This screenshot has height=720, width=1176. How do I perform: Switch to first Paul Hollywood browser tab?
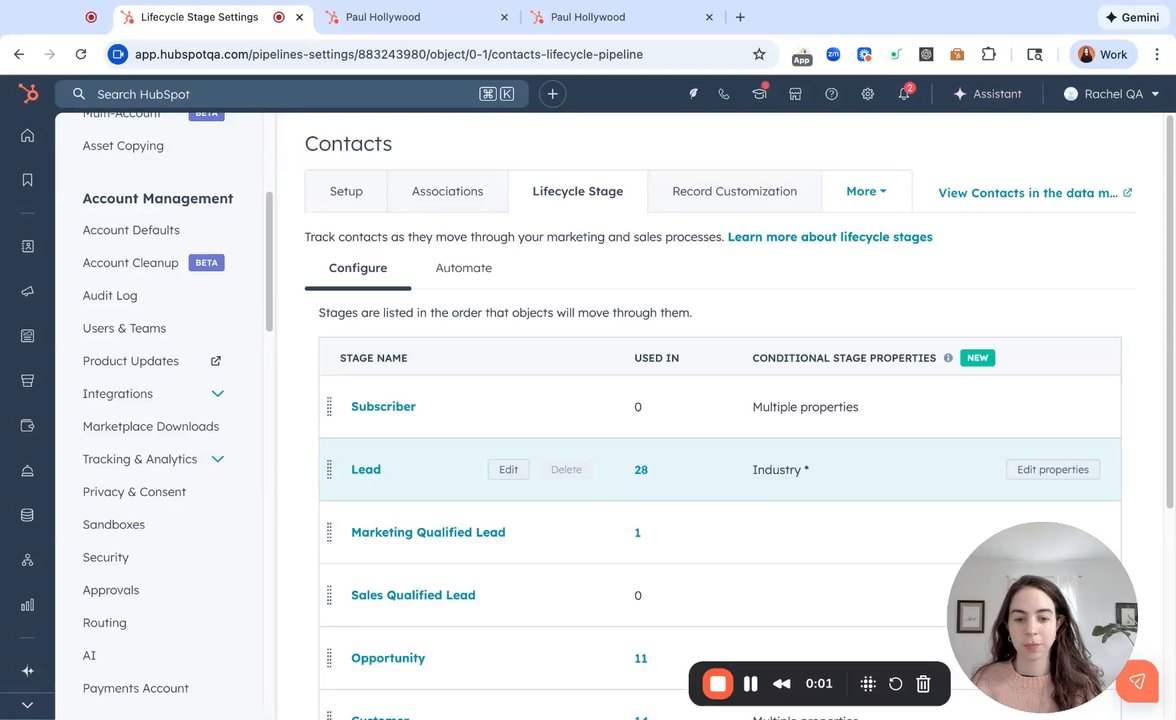point(416,17)
